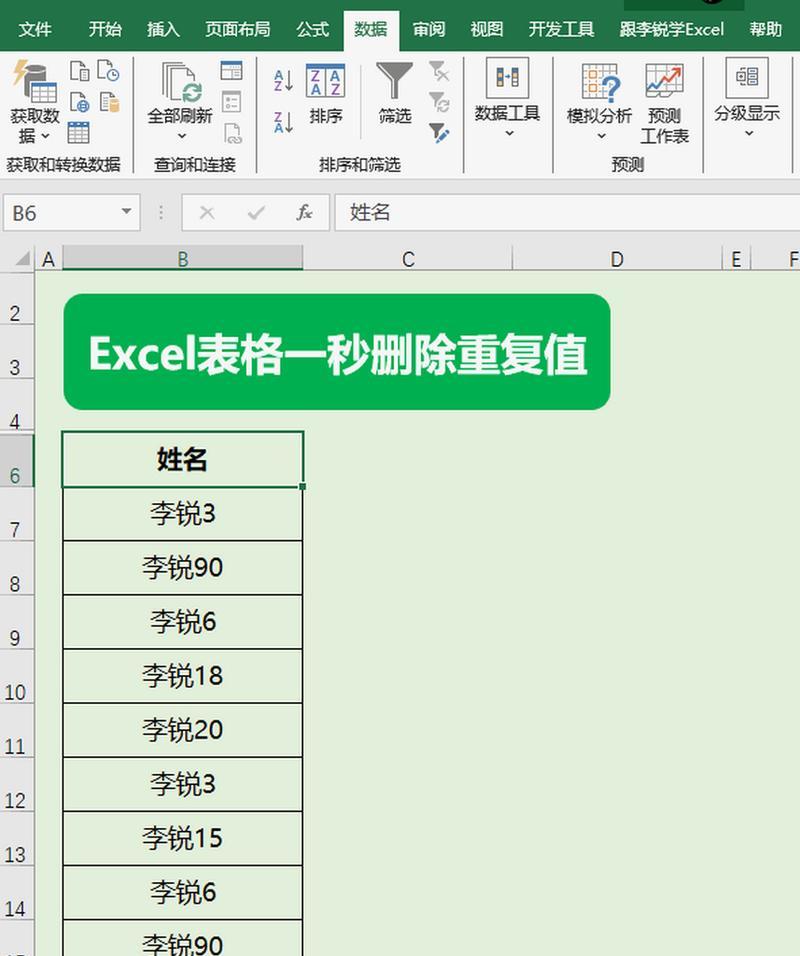Switch to the 视图 (View) tab
The image size is (800, 956).
point(487,29)
